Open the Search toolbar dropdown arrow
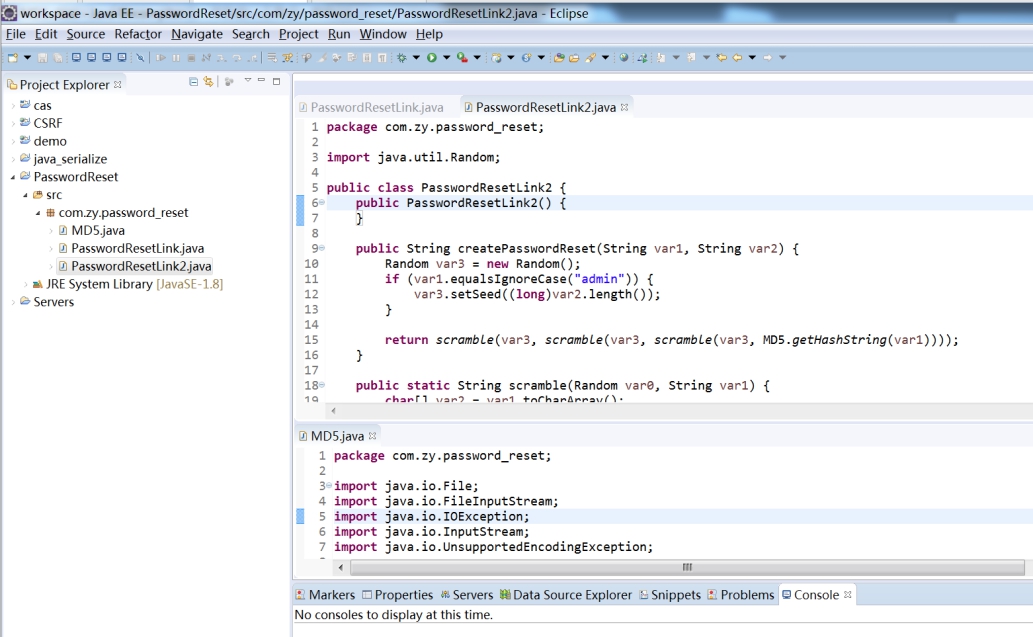The image size is (1033, 637). click(x=605, y=58)
